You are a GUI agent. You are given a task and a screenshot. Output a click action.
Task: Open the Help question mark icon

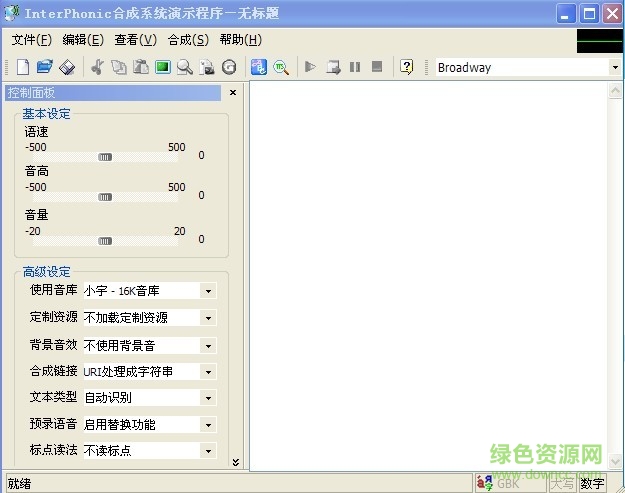(407, 67)
